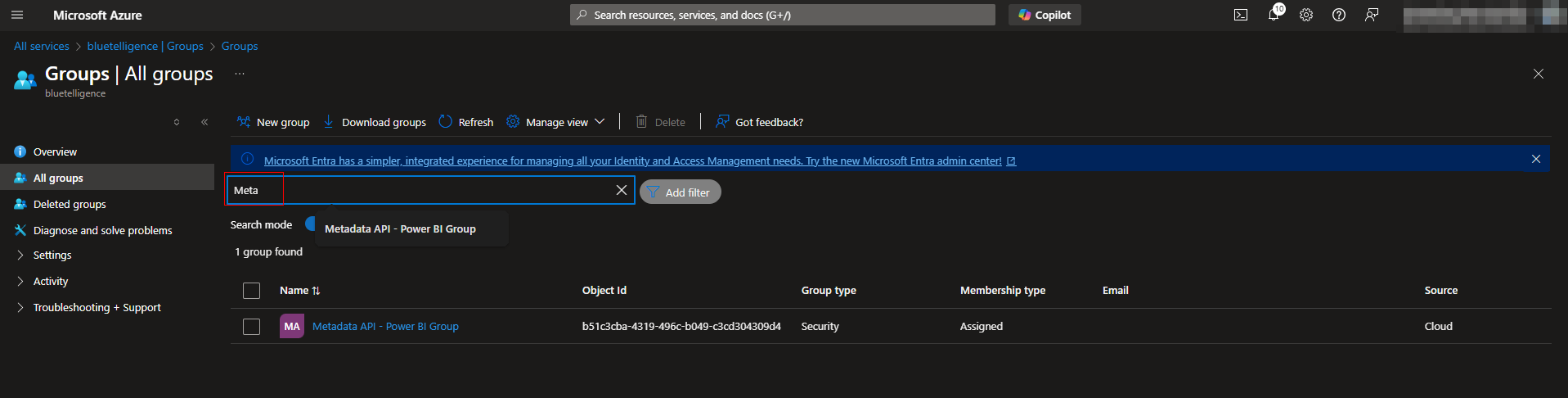Open portal settings gear icon
This screenshot has height=398, width=1568.
point(1305,15)
